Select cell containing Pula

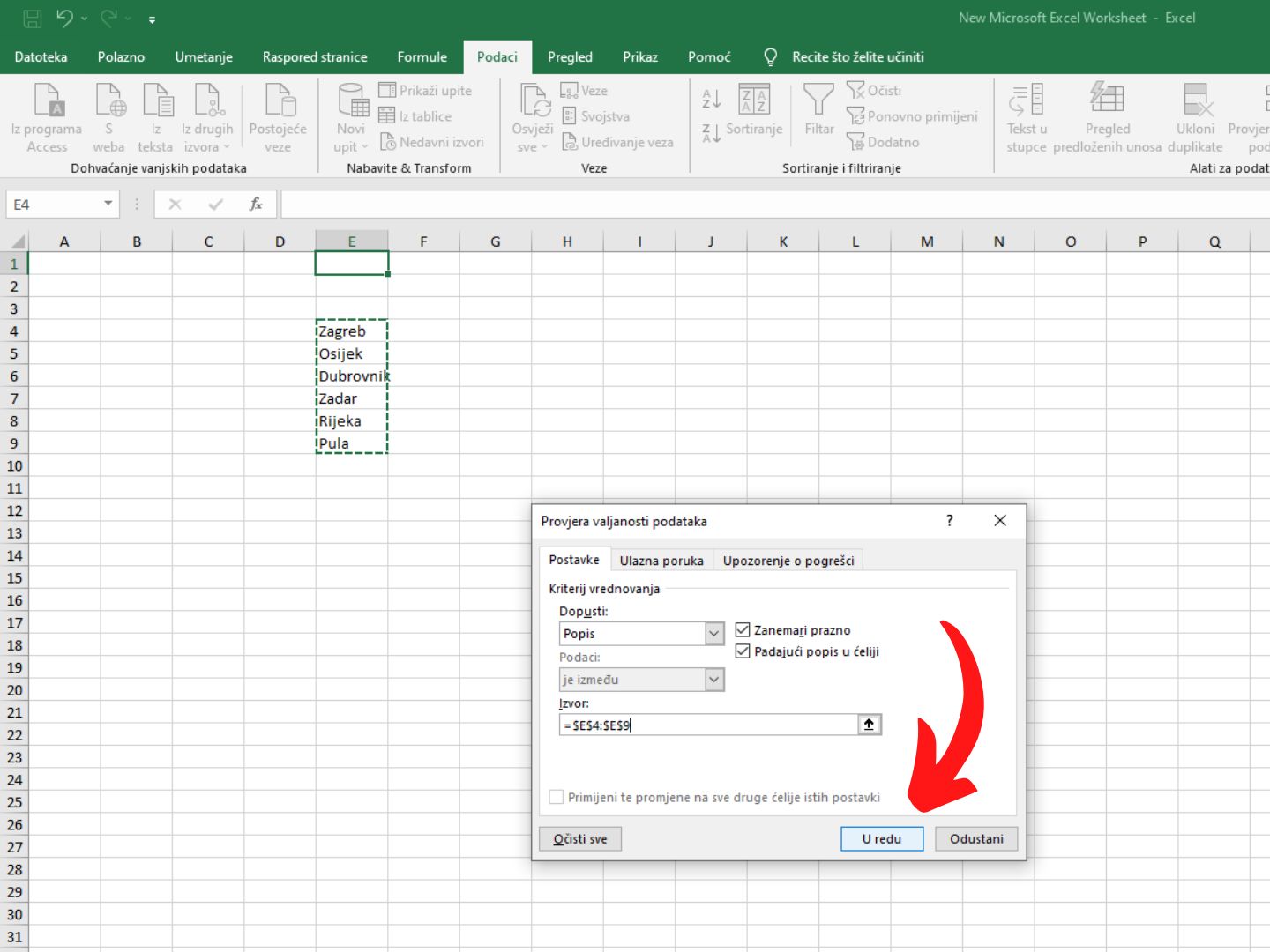pos(352,443)
